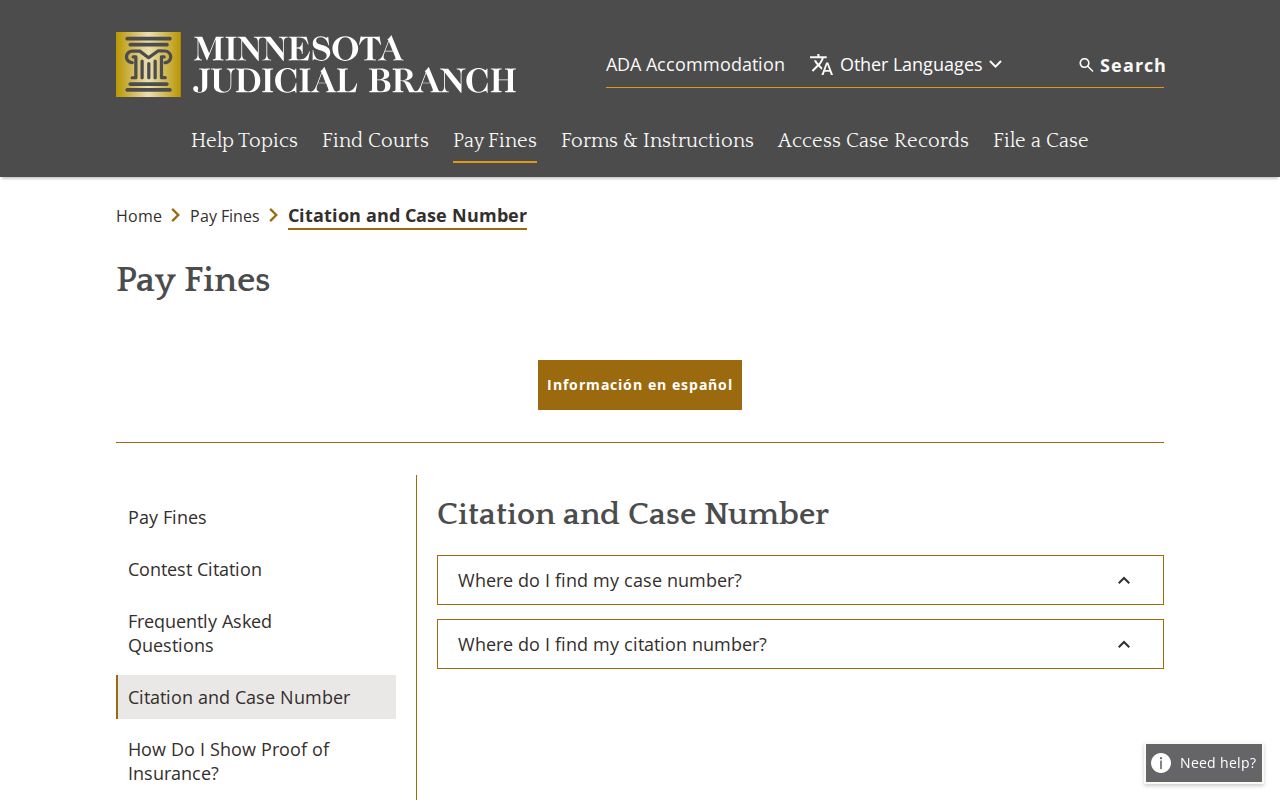The width and height of the screenshot is (1280, 800).
Task: Open the Find Courts menu
Action: tap(375, 140)
